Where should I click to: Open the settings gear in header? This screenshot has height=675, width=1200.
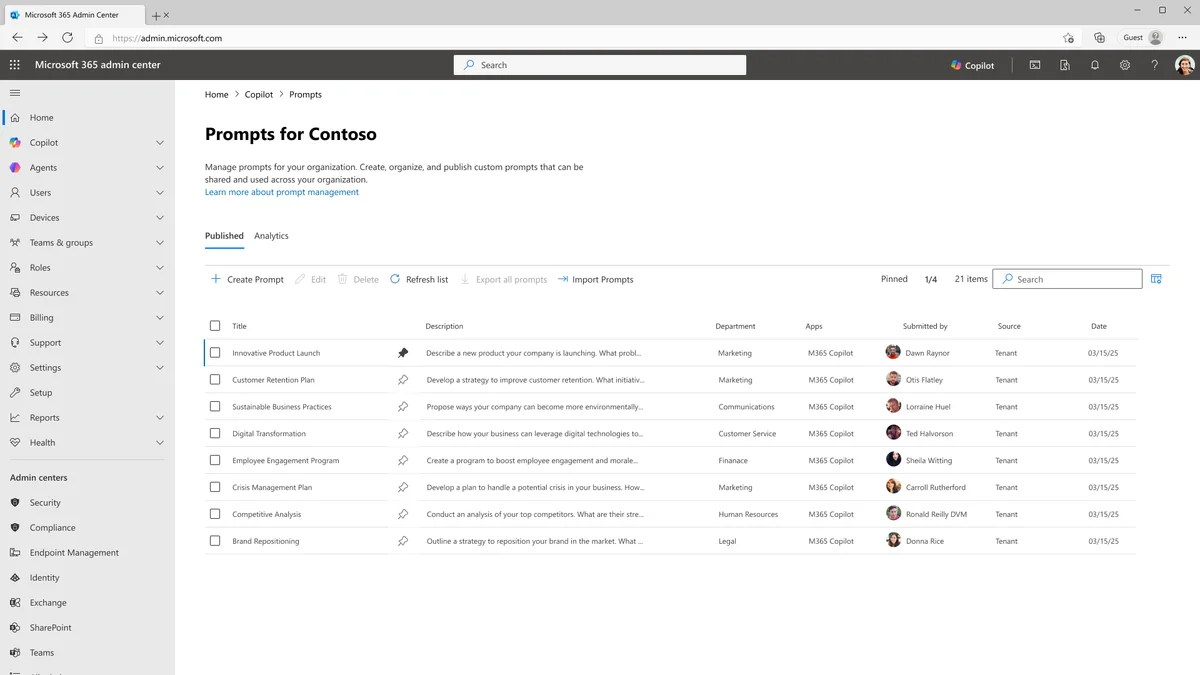1125,65
